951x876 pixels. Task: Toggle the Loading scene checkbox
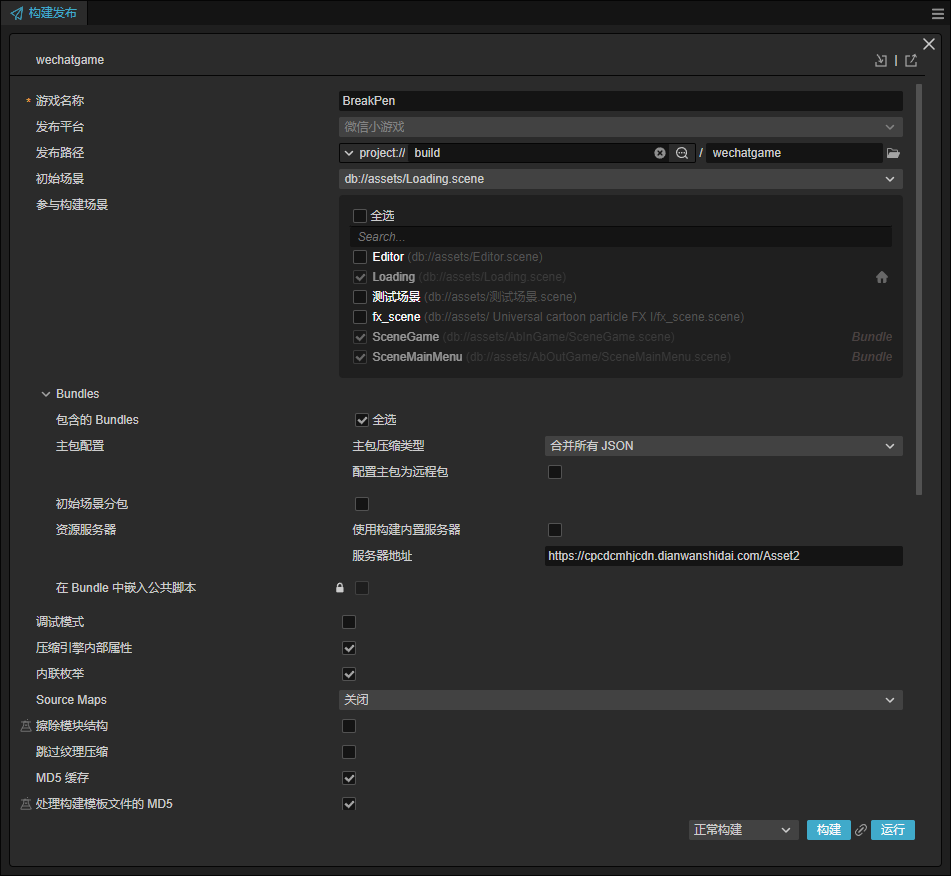point(360,277)
